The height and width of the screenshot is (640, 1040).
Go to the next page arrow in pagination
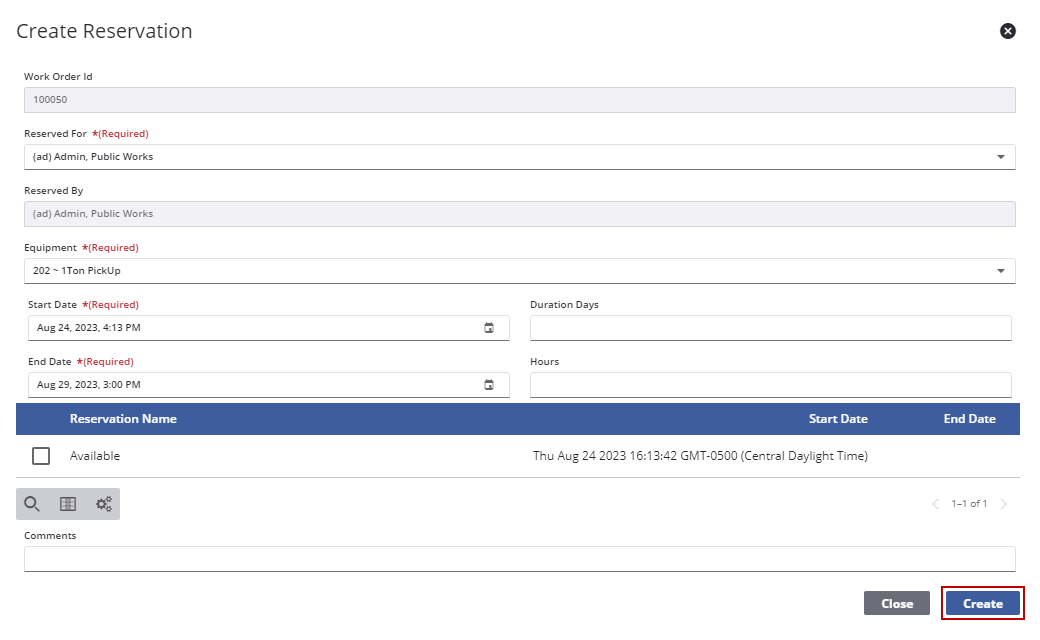click(x=1004, y=504)
